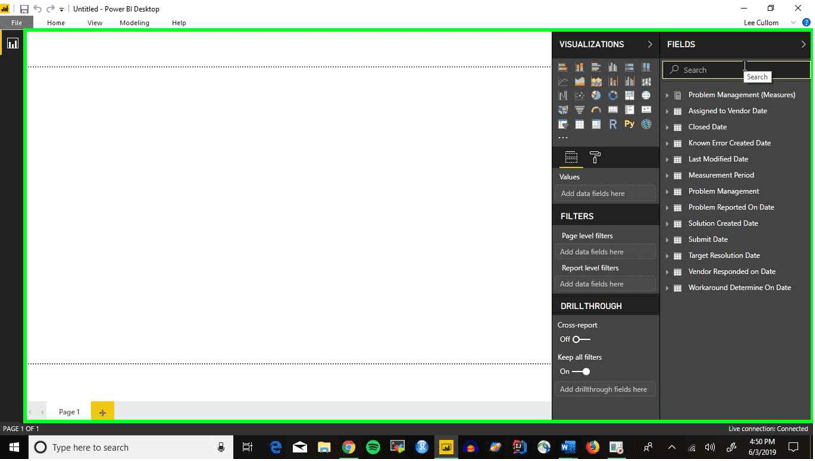Image resolution: width=815 pixels, height=461 pixels.
Task: Switch to the Fields well tab
Action: pos(571,157)
